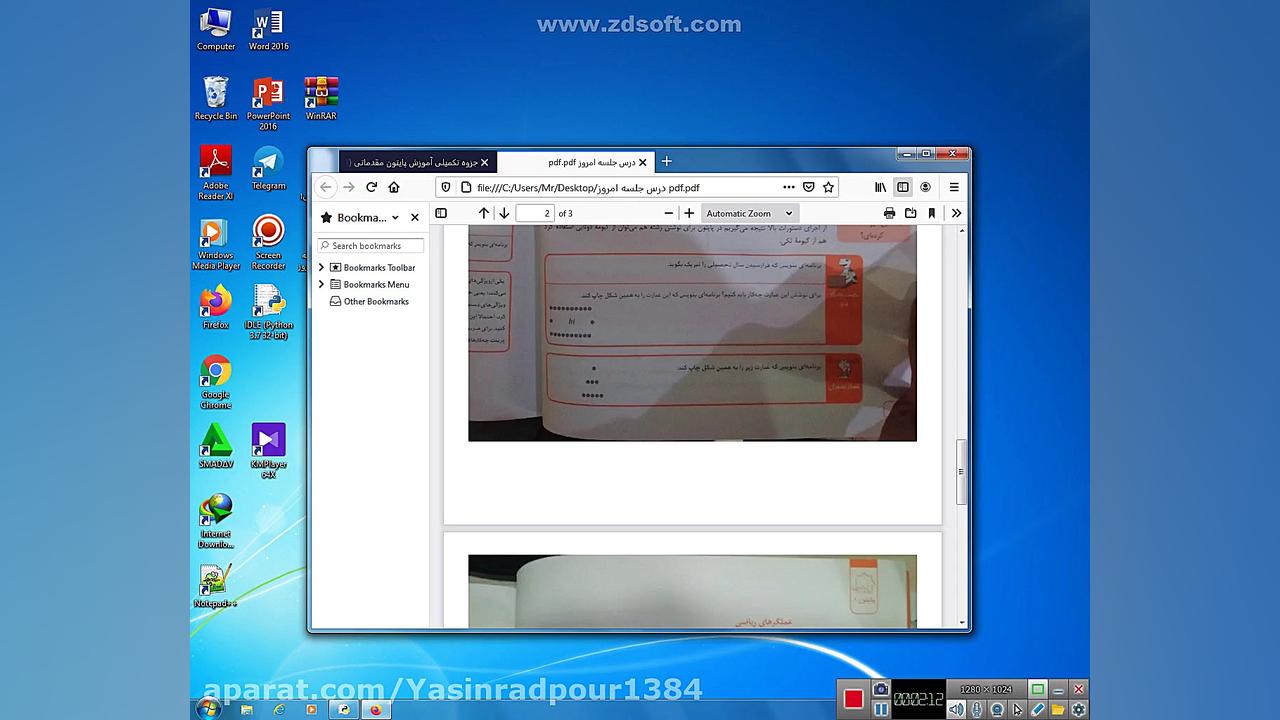The height and width of the screenshot is (720, 1280).
Task: Open the PDF viewer tools menu
Action: pos(956,213)
